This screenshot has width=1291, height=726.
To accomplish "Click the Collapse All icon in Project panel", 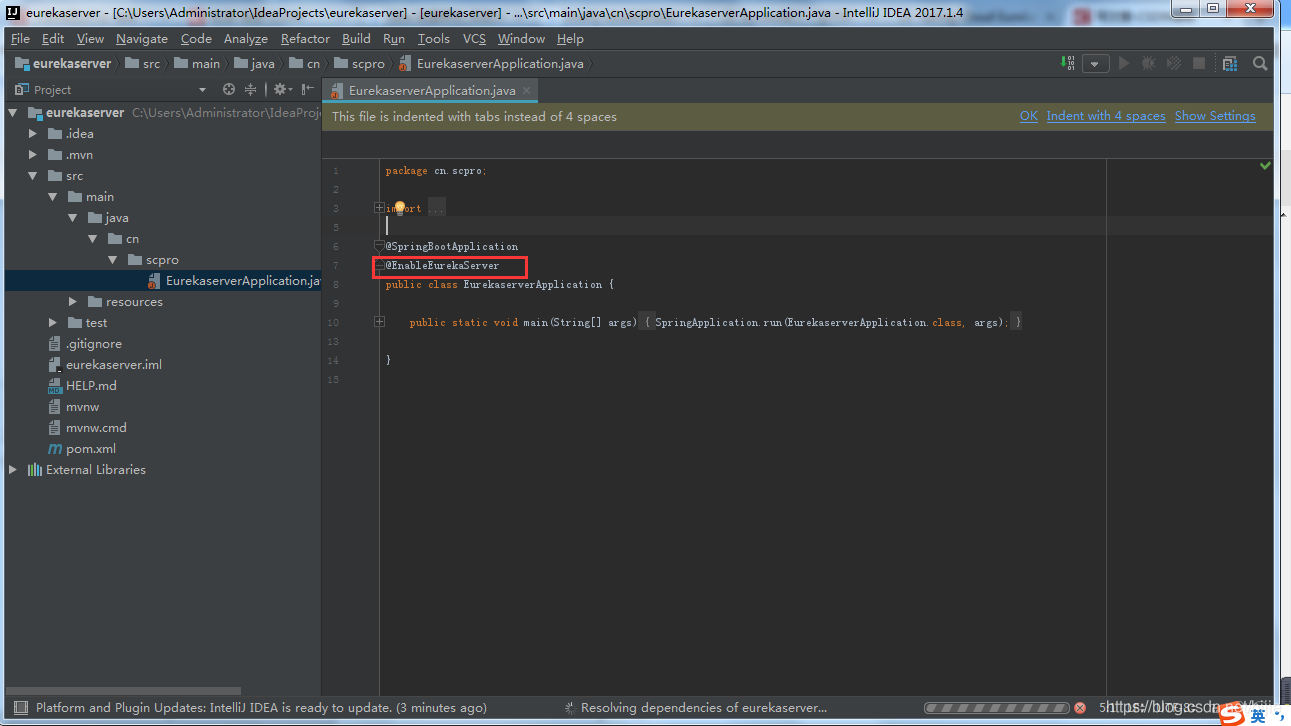I will 250,89.
